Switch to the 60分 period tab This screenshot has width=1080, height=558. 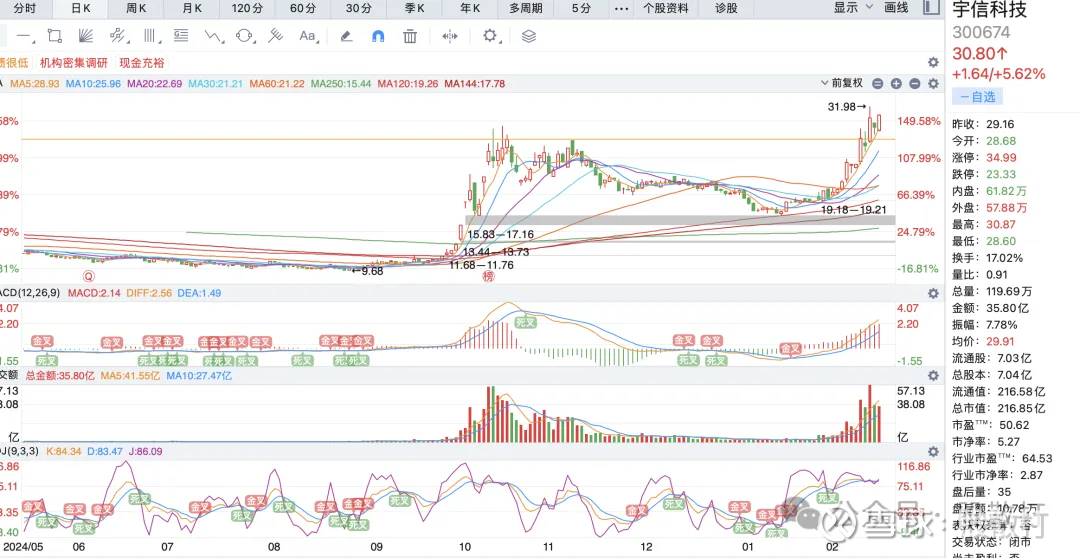[x=302, y=8]
